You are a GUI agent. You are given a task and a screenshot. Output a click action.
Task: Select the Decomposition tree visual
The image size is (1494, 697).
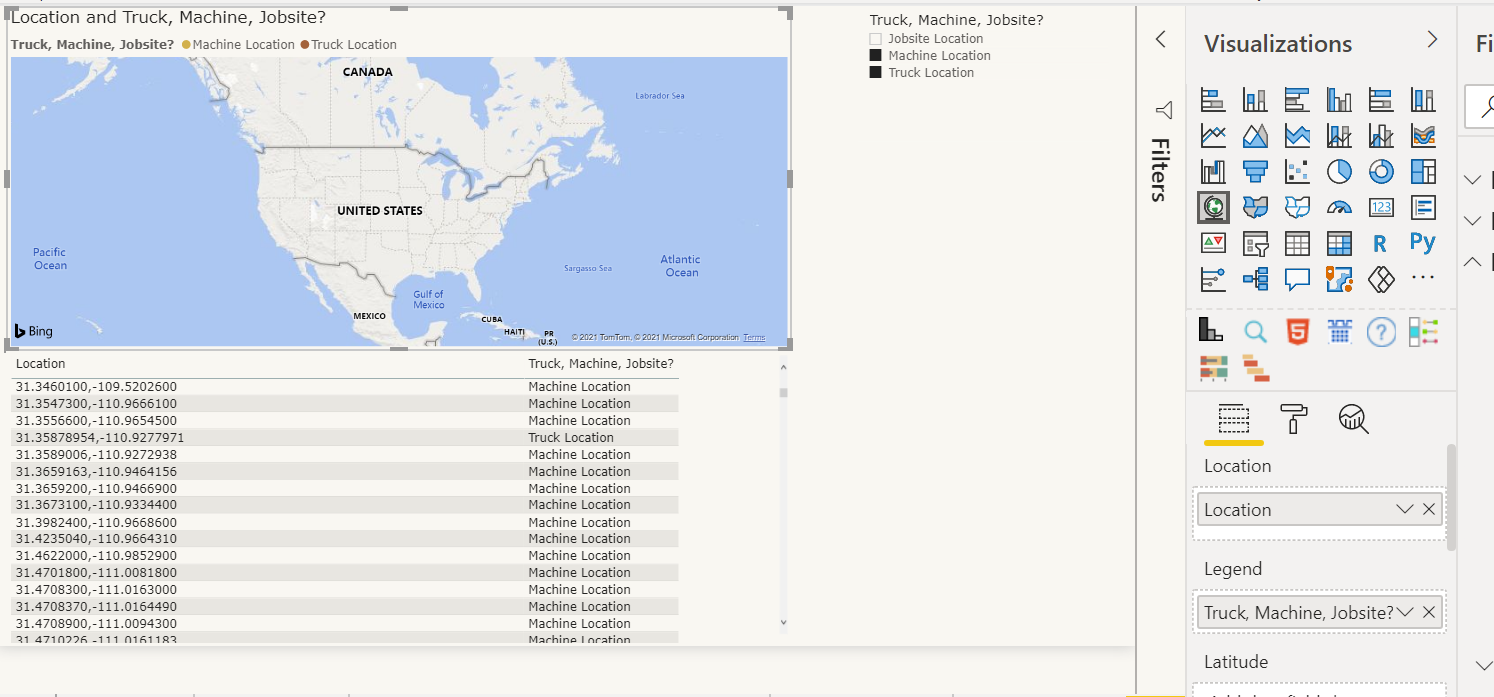pos(1255,279)
